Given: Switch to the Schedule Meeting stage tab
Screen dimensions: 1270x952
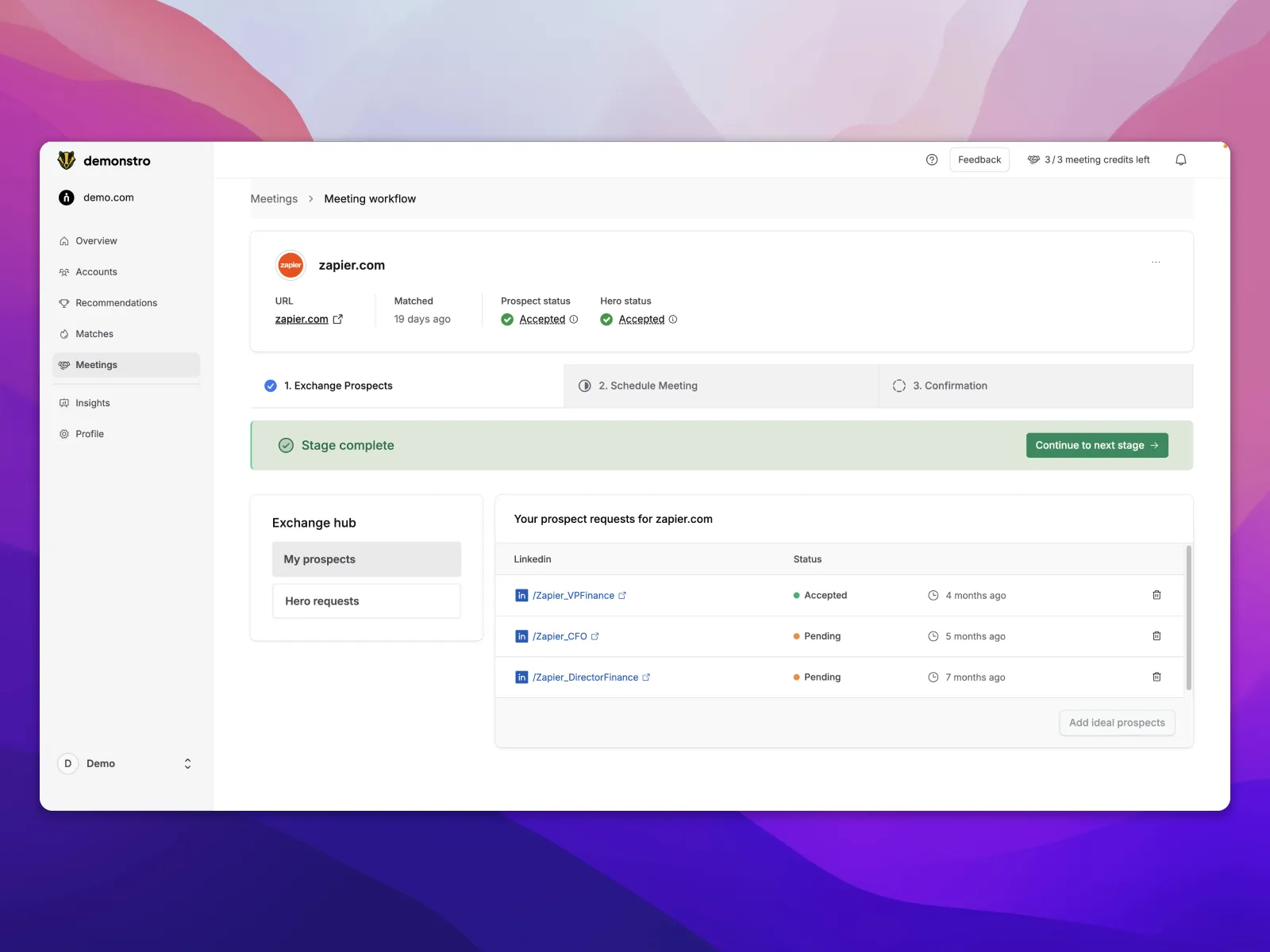Looking at the screenshot, I should point(647,386).
